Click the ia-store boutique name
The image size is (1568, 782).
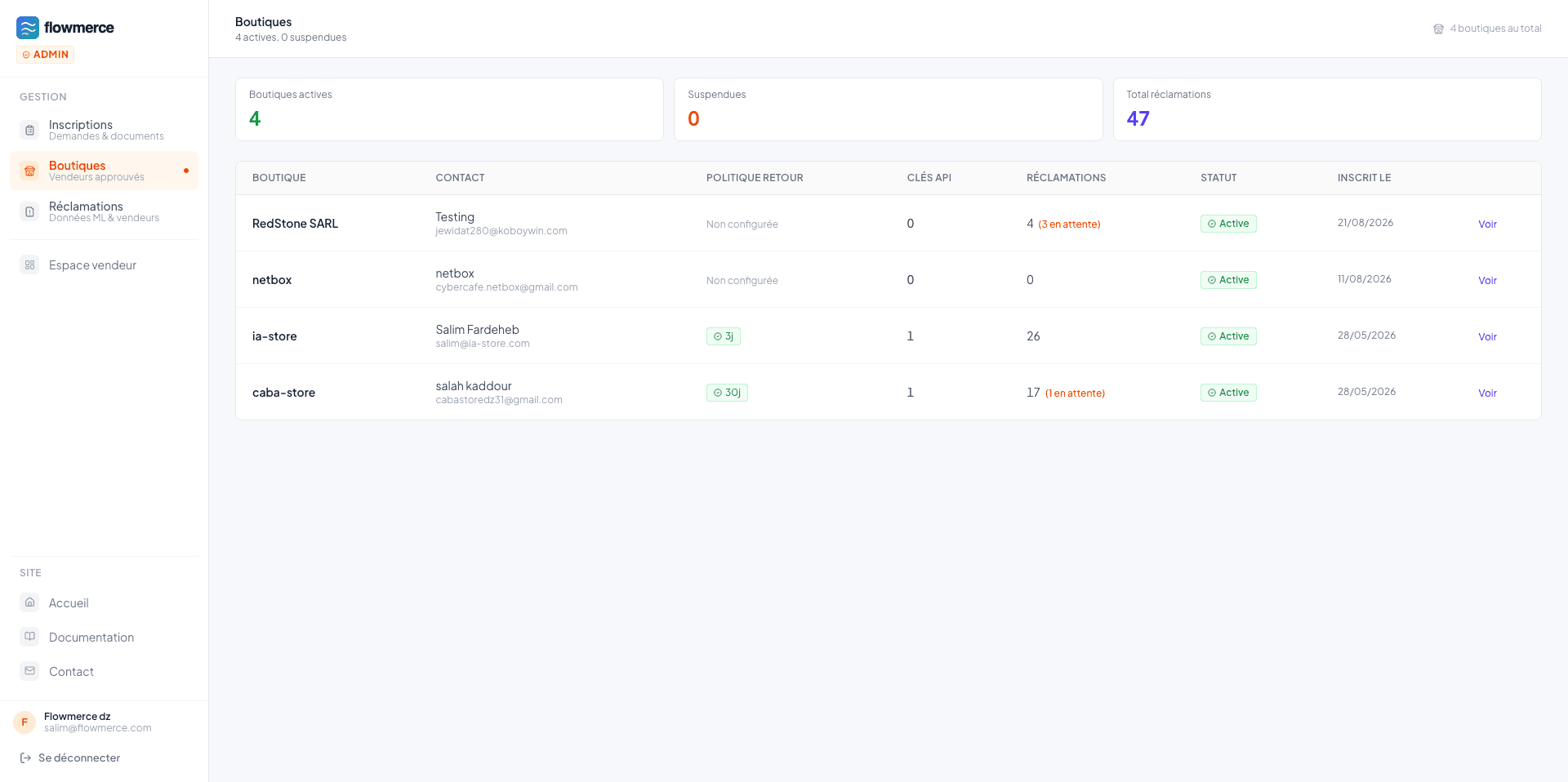[274, 336]
